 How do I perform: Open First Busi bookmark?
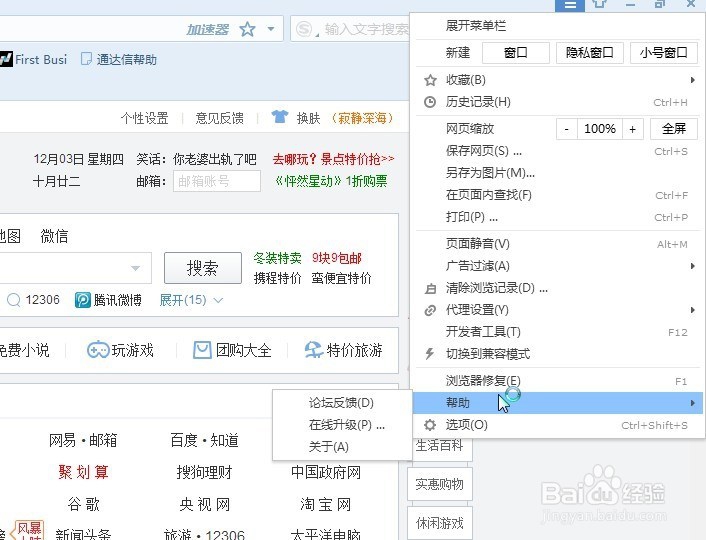[34, 59]
